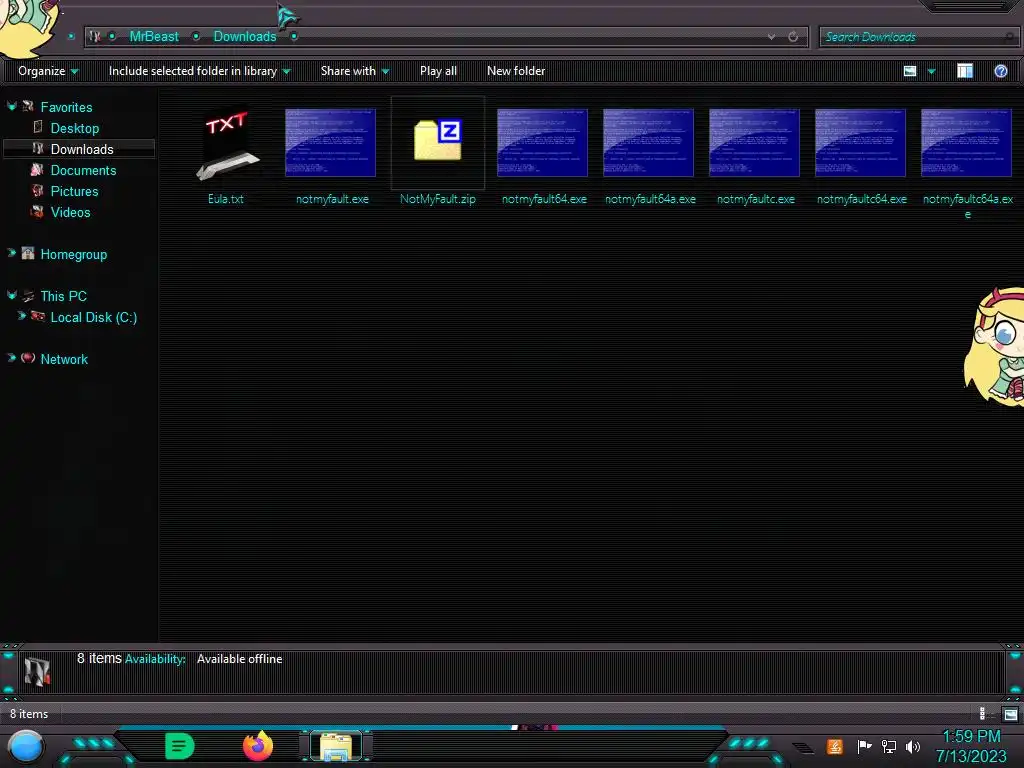Select the notmyfault64.exe thumbnail
Viewport: 1024px width, 768px height.
(x=542, y=143)
